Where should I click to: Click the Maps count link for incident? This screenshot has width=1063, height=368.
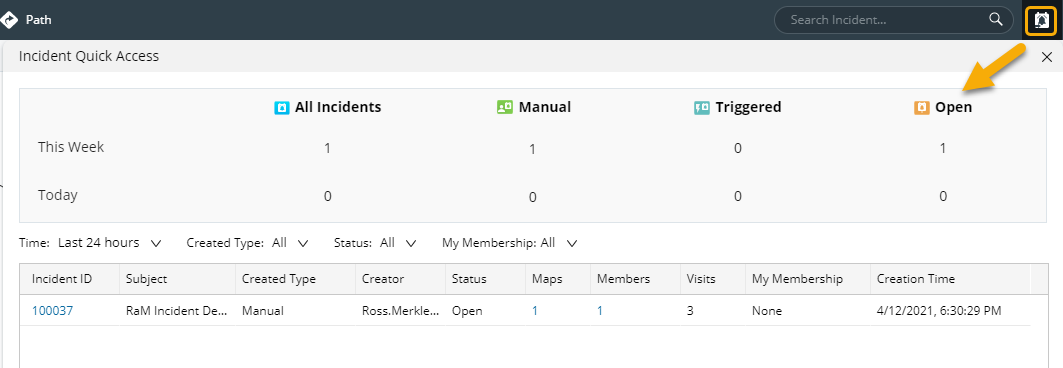point(535,311)
